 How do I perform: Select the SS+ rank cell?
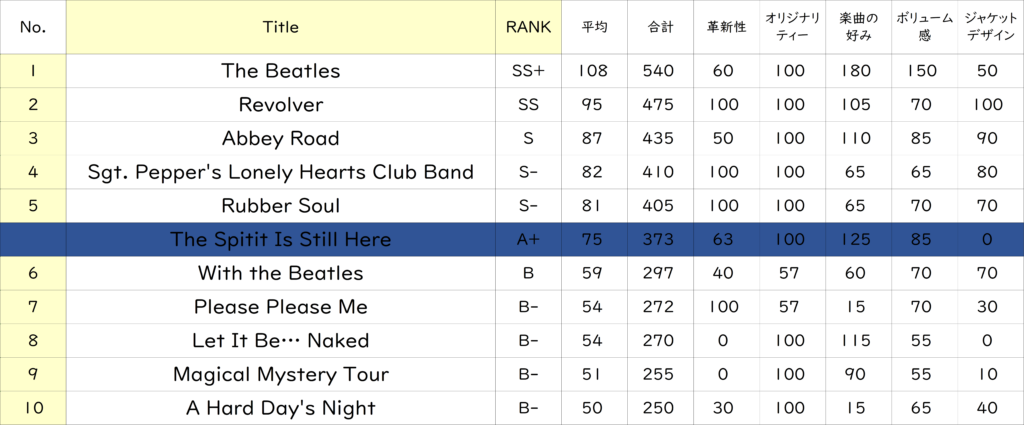coord(530,71)
